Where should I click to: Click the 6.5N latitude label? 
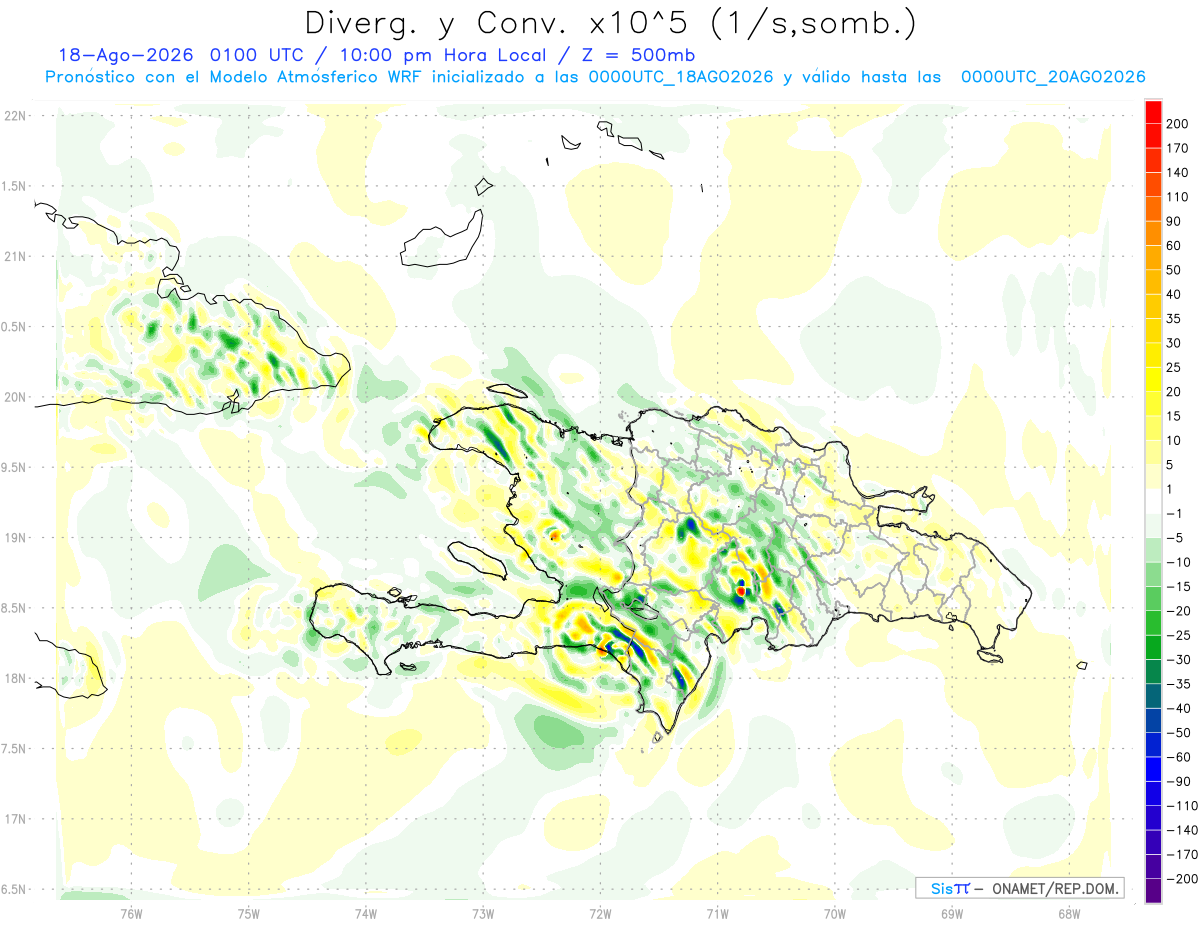click(14, 889)
